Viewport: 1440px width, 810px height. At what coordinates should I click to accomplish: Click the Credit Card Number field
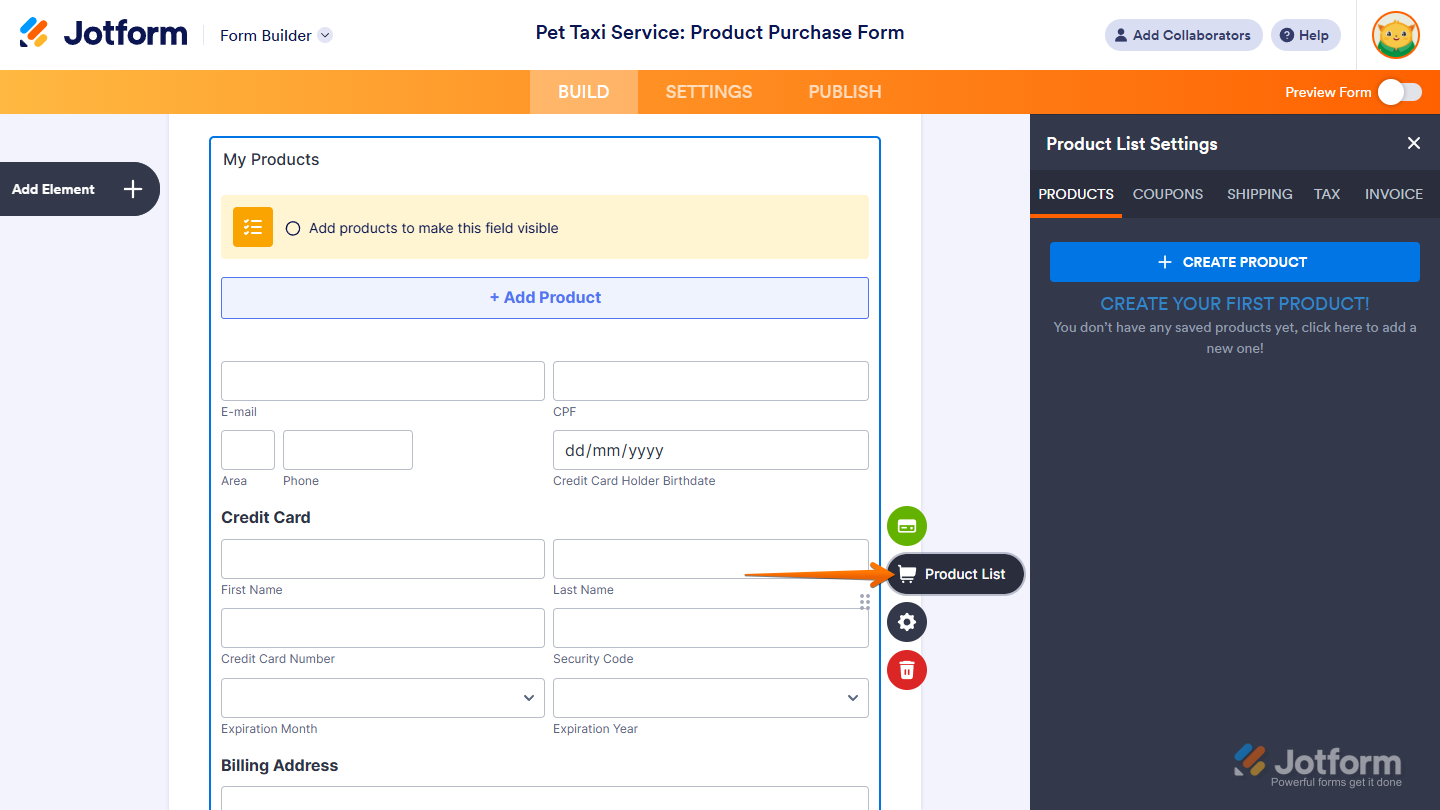point(383,628)
